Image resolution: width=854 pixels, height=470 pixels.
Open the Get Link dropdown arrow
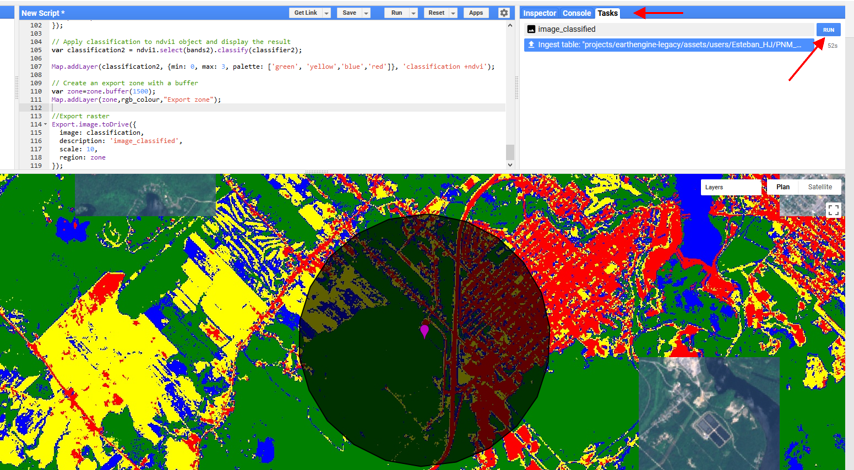tap(326, 13)
